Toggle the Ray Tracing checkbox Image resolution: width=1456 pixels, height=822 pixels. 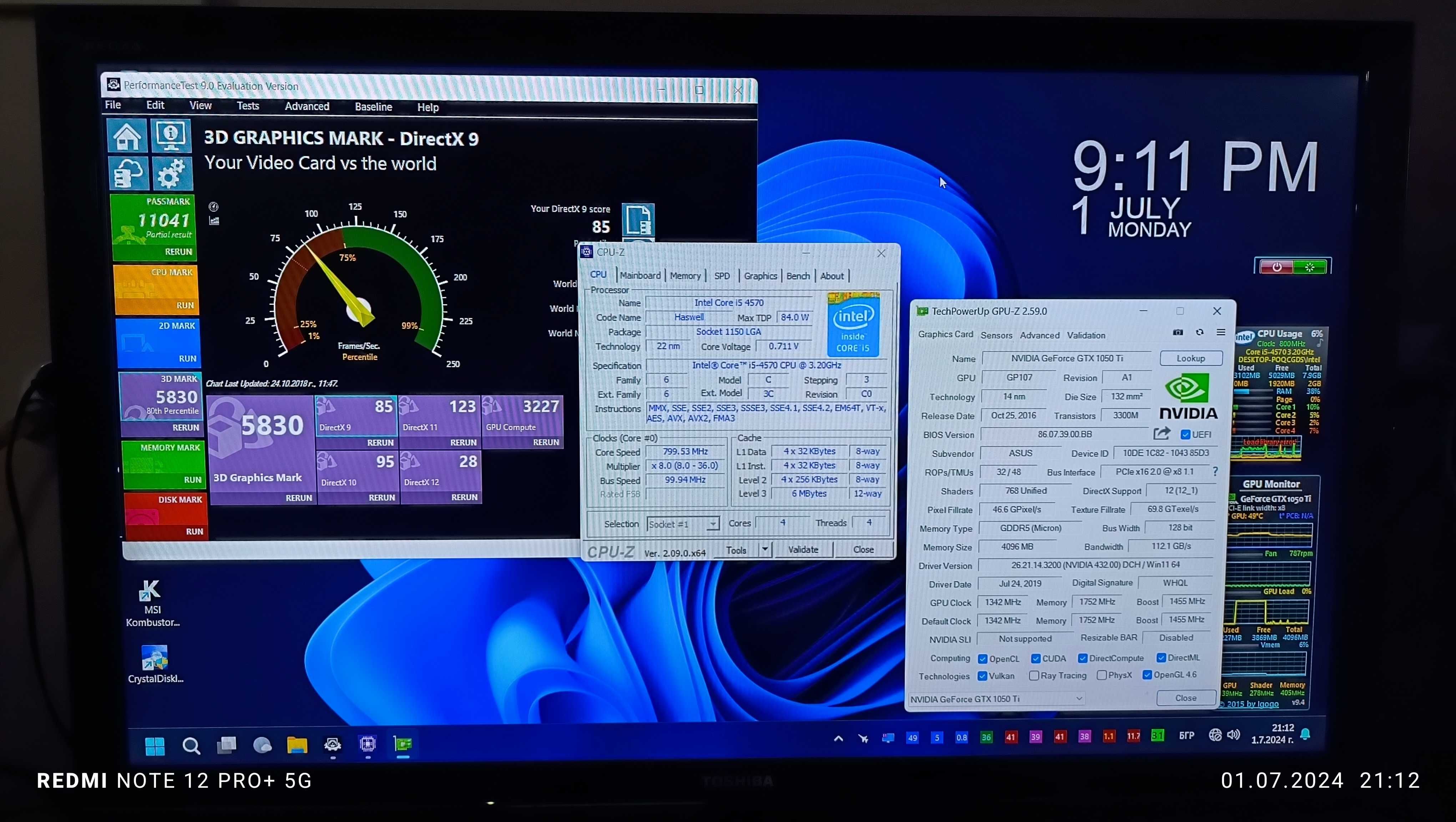(x=1034, y=676)
